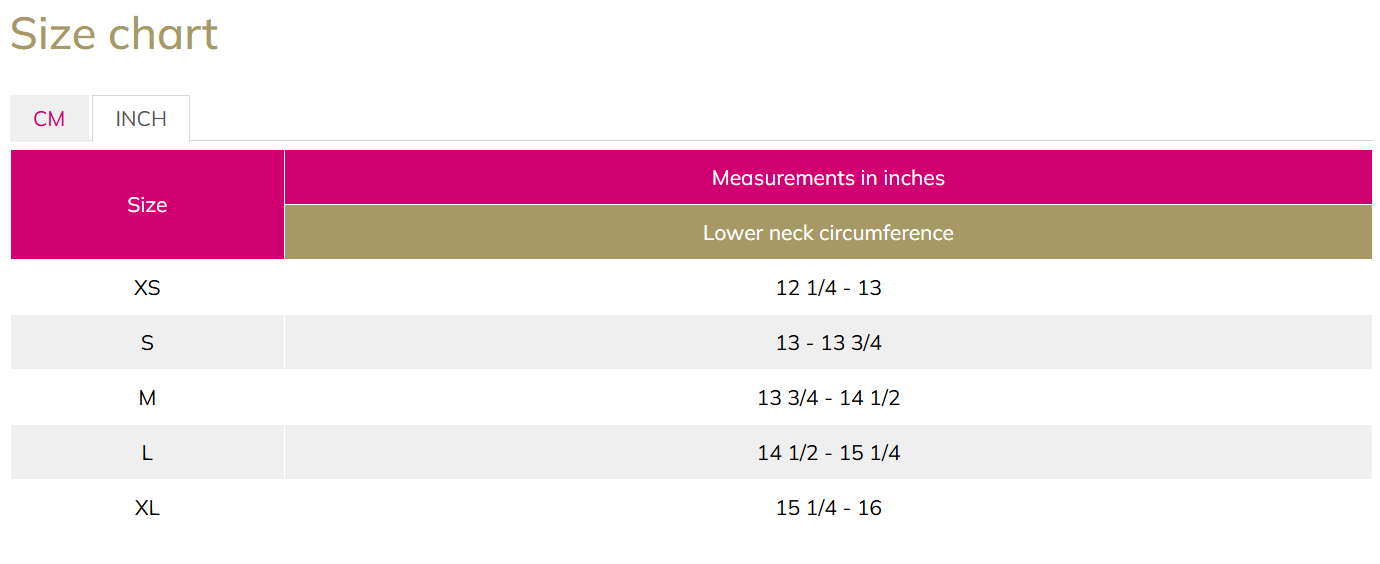Click the Measurements in inches header

(828, 177)
